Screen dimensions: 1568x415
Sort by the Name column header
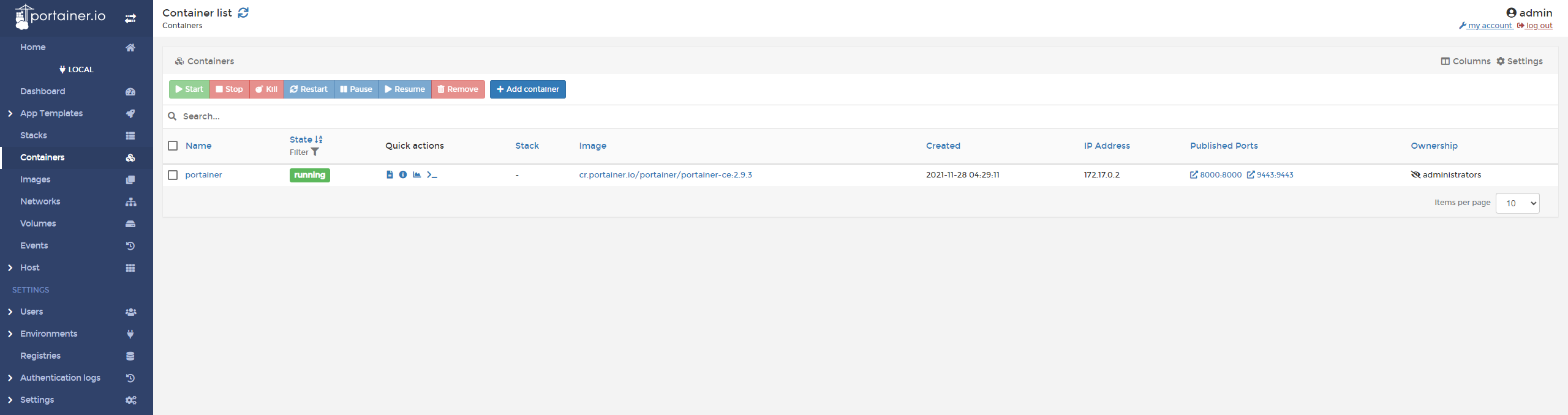tap(198, 146)
